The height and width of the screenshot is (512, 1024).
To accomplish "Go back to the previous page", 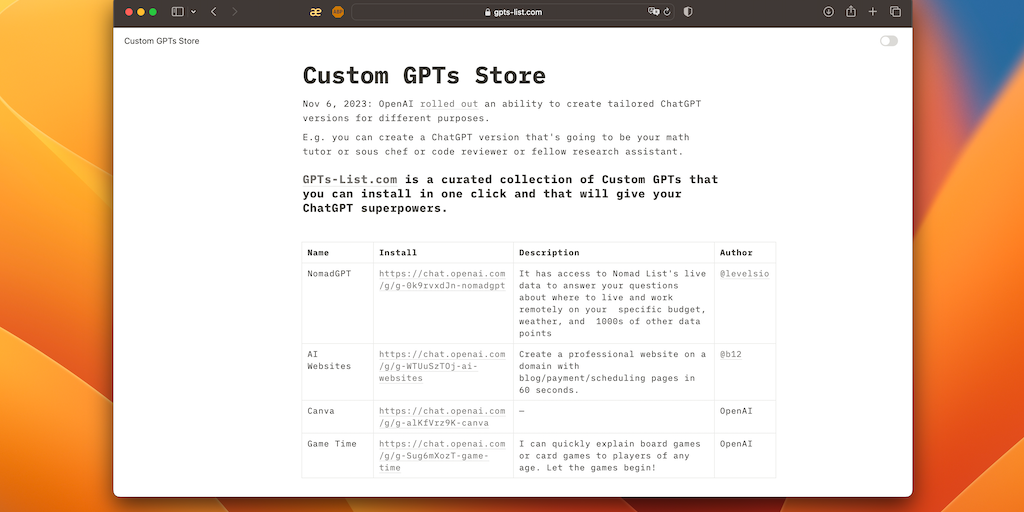I will [x=214, y=12].
